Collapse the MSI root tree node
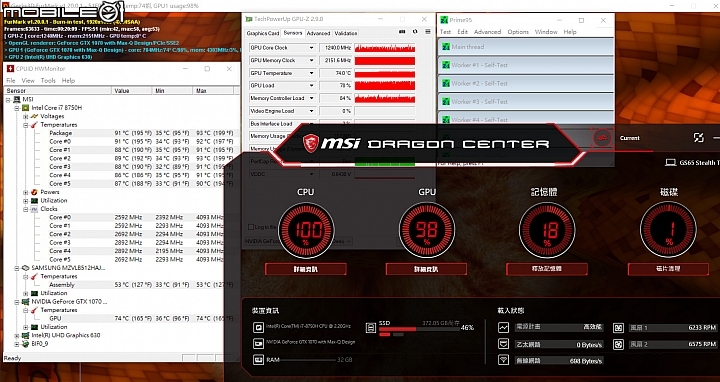Image resolution: width=720 pixels, height=382 pixels. click(x=8, y=99)
